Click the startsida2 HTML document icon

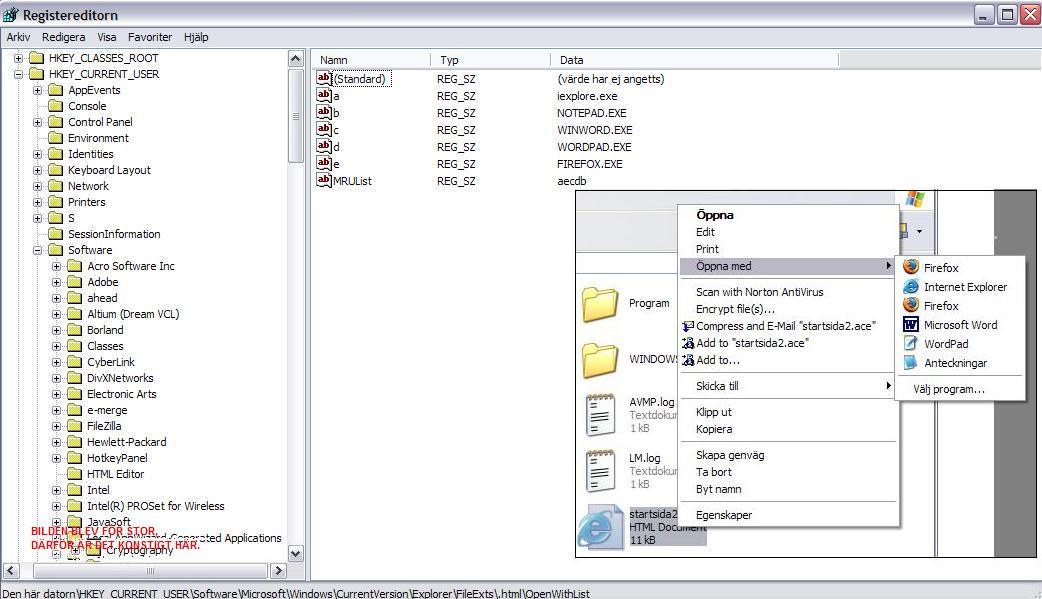(x=600, y=527)
